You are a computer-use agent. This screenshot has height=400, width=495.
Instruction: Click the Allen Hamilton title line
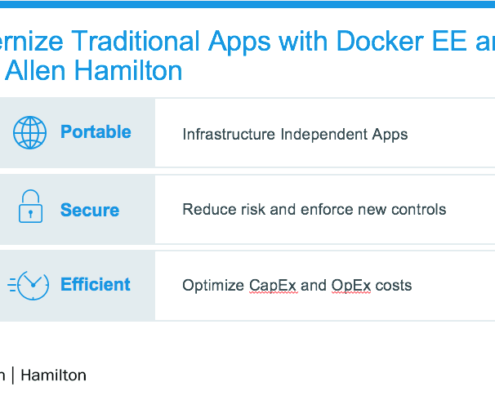coord(91,71)
